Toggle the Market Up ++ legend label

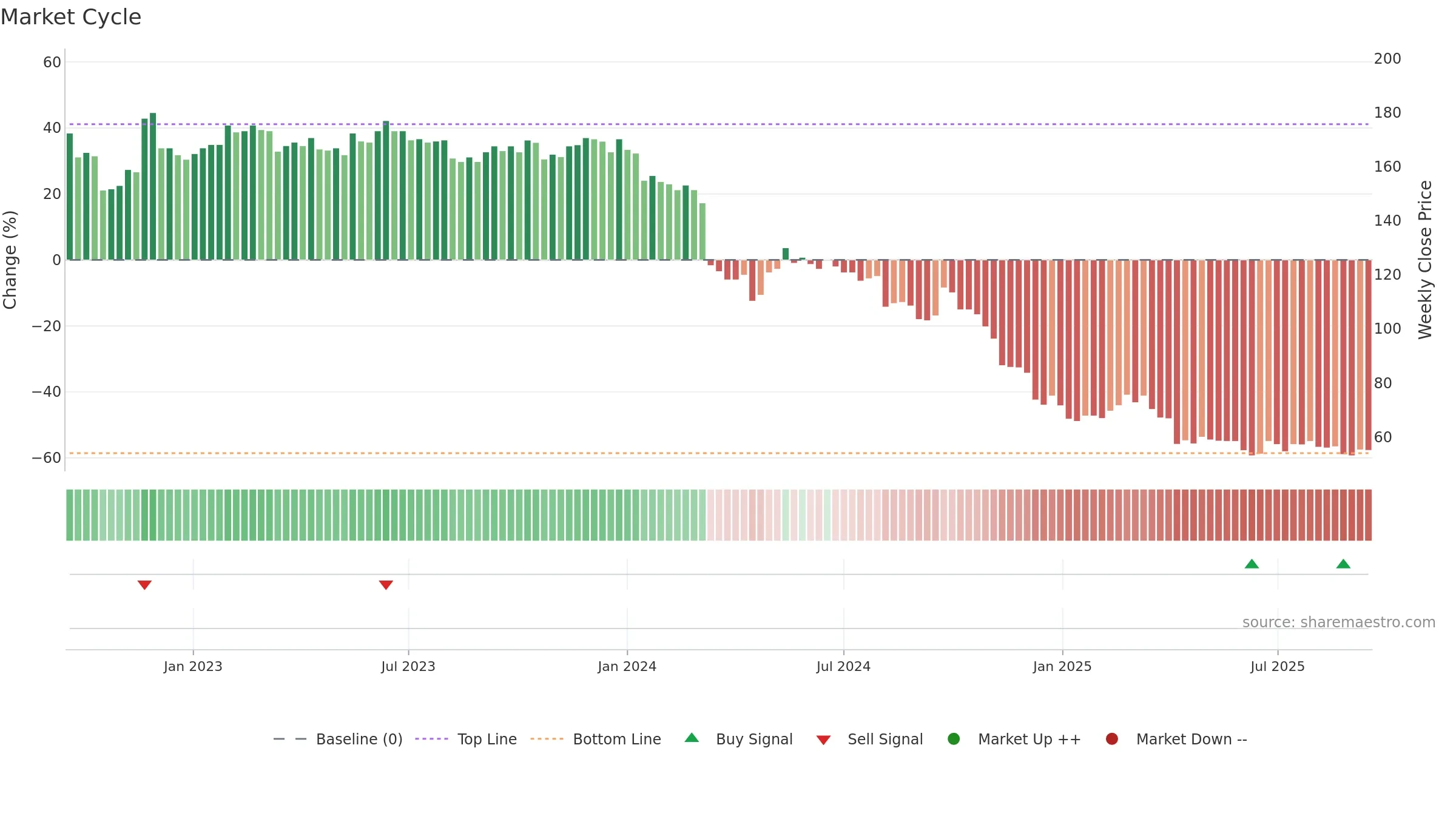pos(1030,739)
